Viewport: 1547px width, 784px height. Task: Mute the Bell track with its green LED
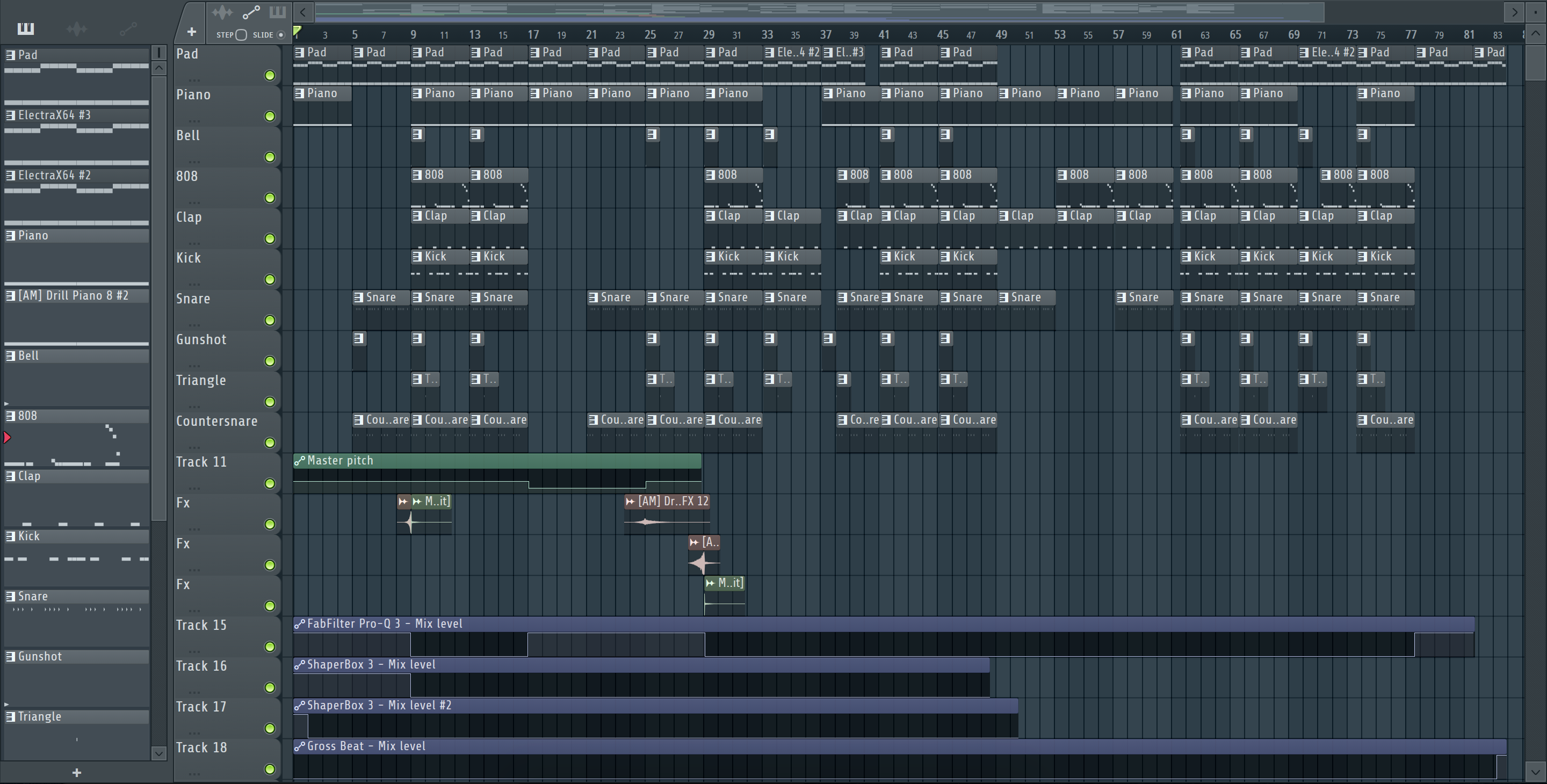tap(270, 157)
